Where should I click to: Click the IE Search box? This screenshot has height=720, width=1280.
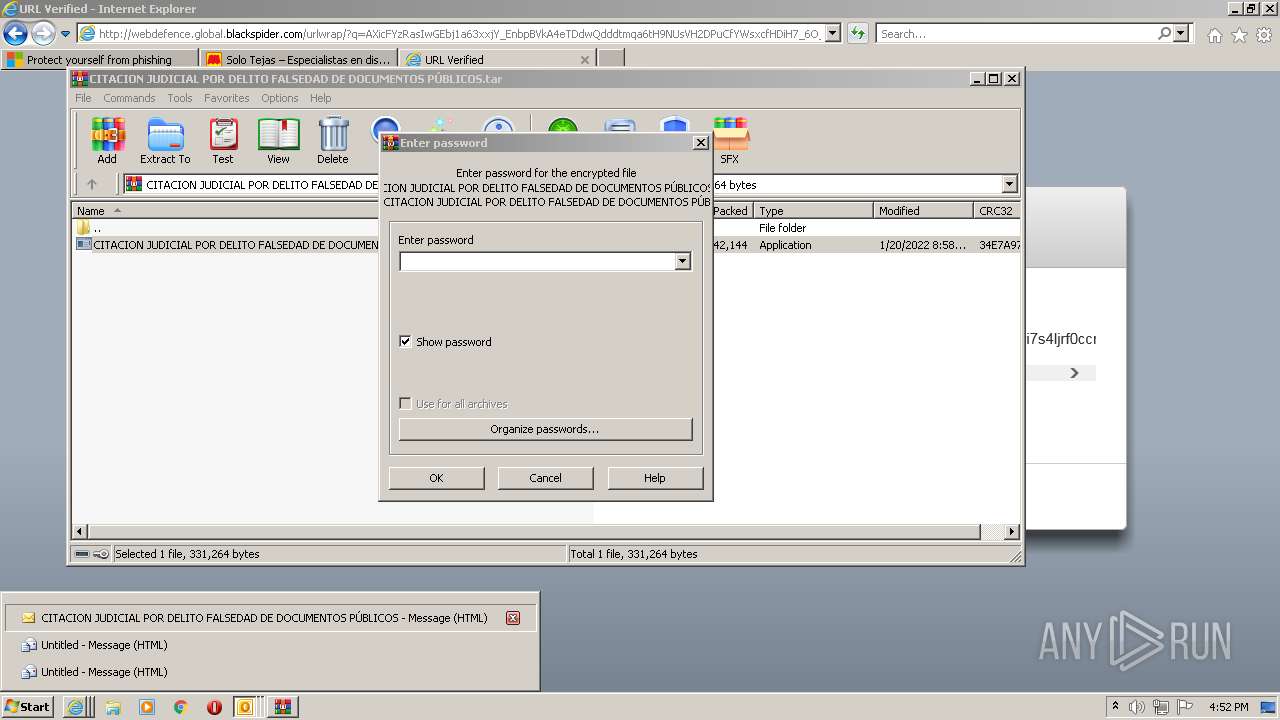[1015, 33]
